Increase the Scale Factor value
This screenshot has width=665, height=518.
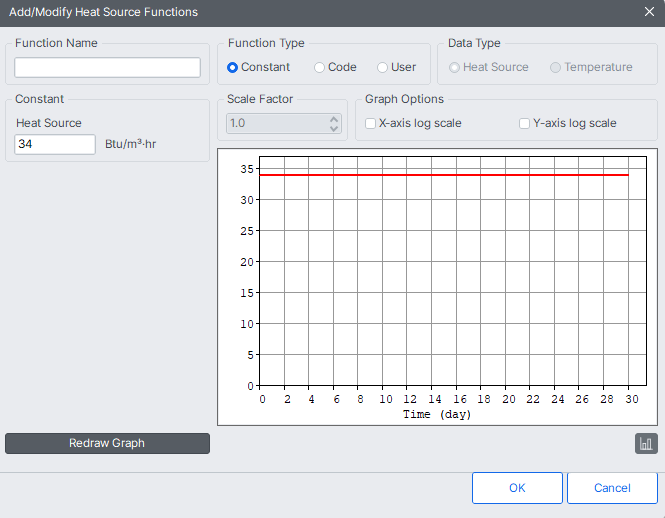pyautogui.click(x=334, y=120)
